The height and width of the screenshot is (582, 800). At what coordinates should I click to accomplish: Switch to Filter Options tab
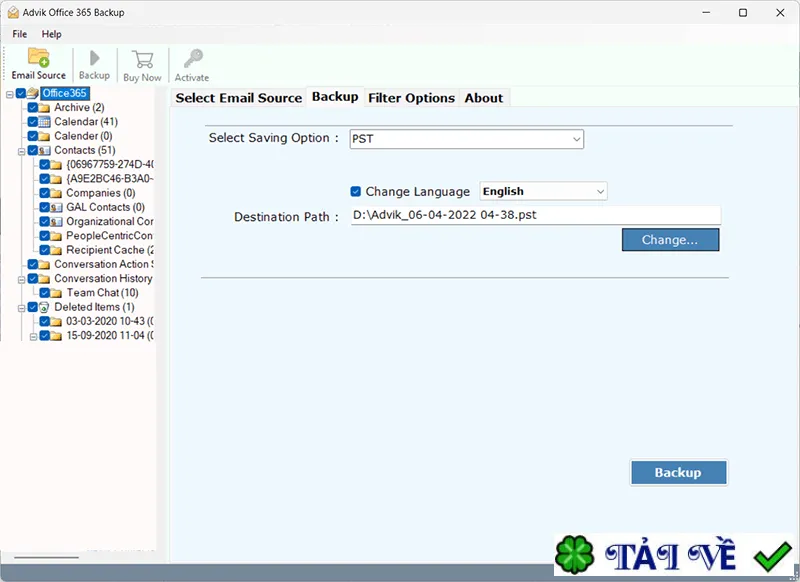point(411,98)
